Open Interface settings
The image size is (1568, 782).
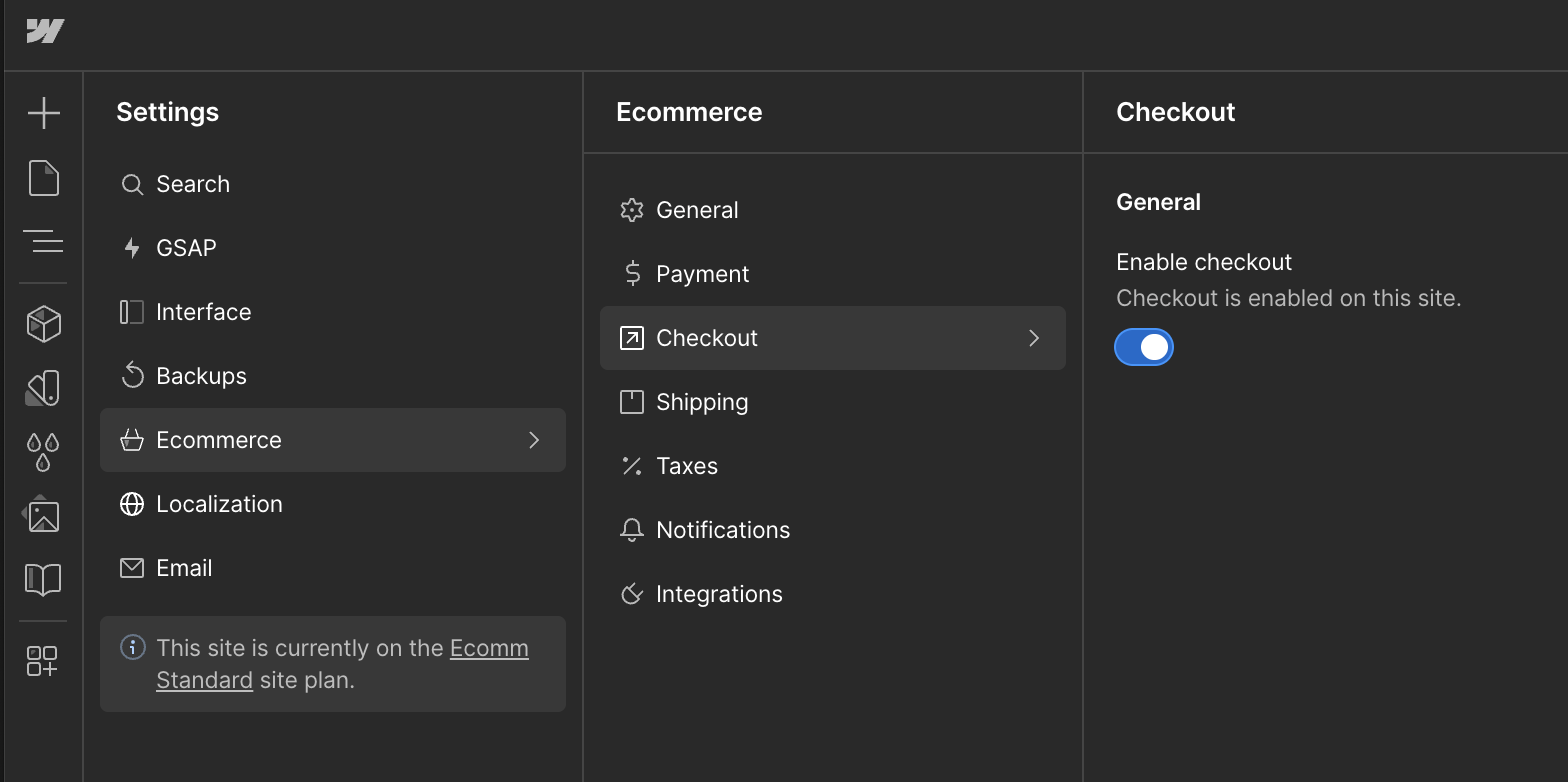tap(203, 312)
